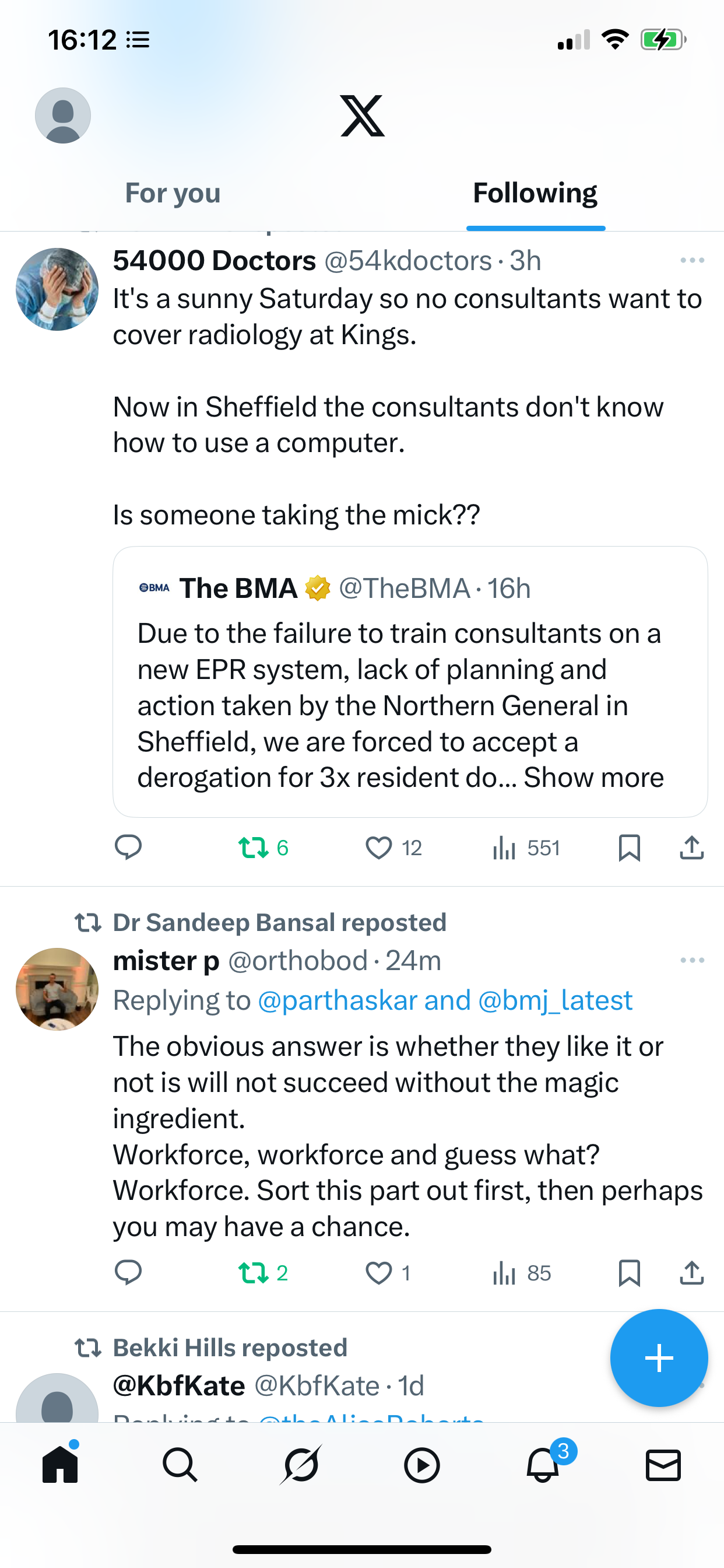Undo repost on mister p post

[x=263, y=1273]
